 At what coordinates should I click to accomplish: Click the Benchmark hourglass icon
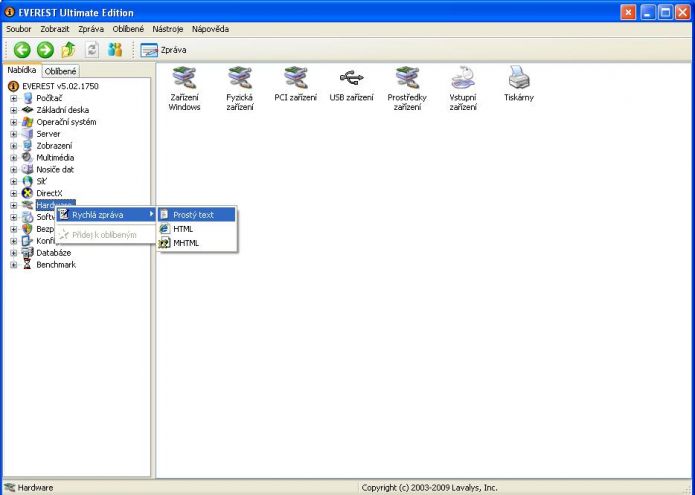tap(27, 265)
